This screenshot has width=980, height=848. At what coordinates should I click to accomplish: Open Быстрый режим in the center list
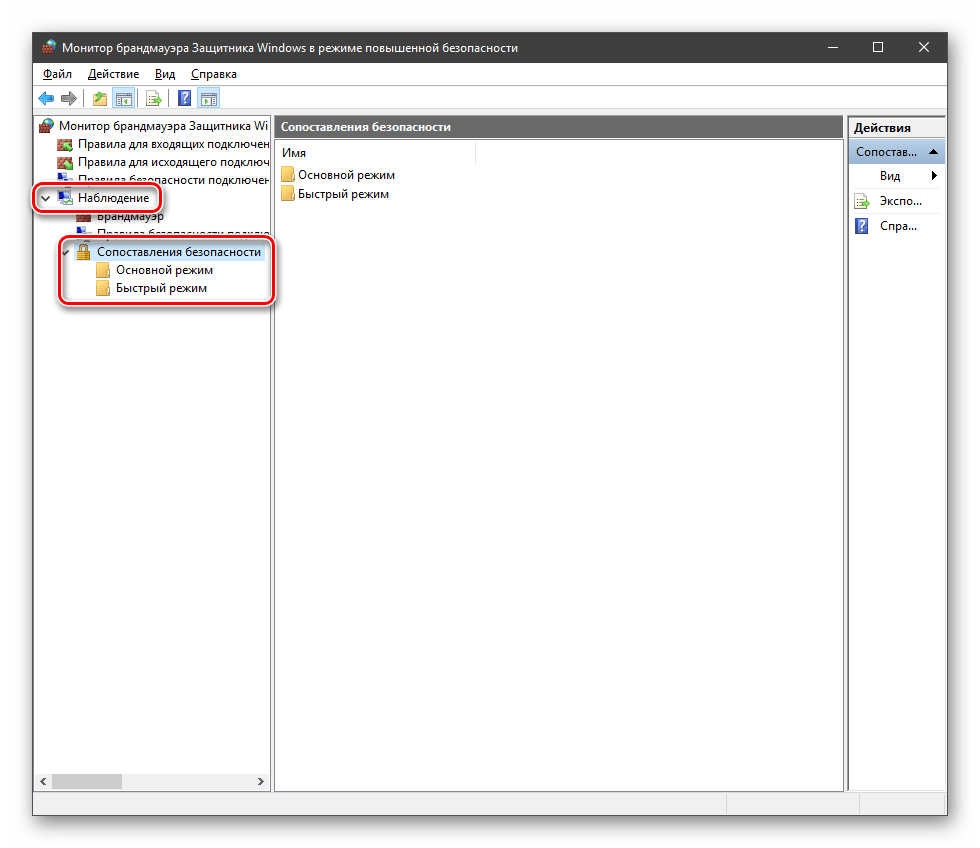point(342,194)
